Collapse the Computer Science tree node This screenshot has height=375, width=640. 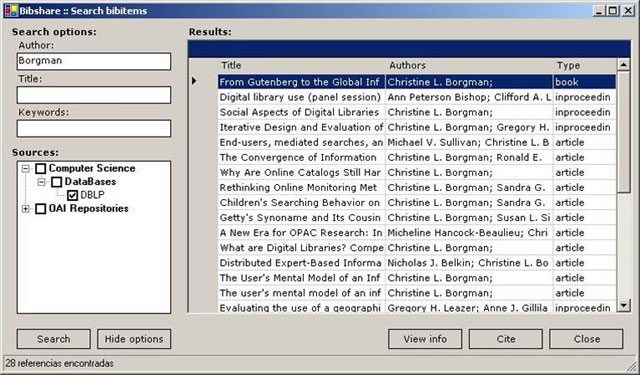point(25,169)
